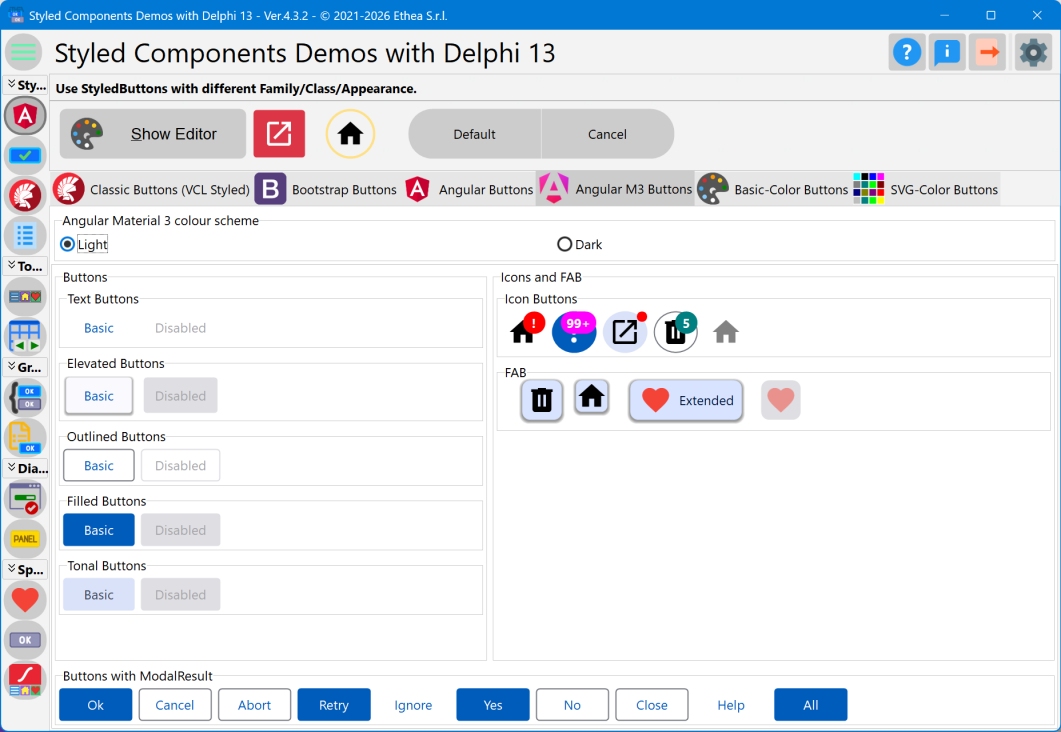Open the dialog window sidebar icon
This screenshot has width=1061, height=732.
25,499
